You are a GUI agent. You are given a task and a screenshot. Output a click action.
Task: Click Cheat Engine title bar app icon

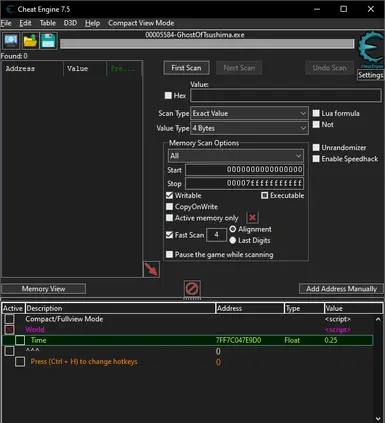click(x=10, y=9)
